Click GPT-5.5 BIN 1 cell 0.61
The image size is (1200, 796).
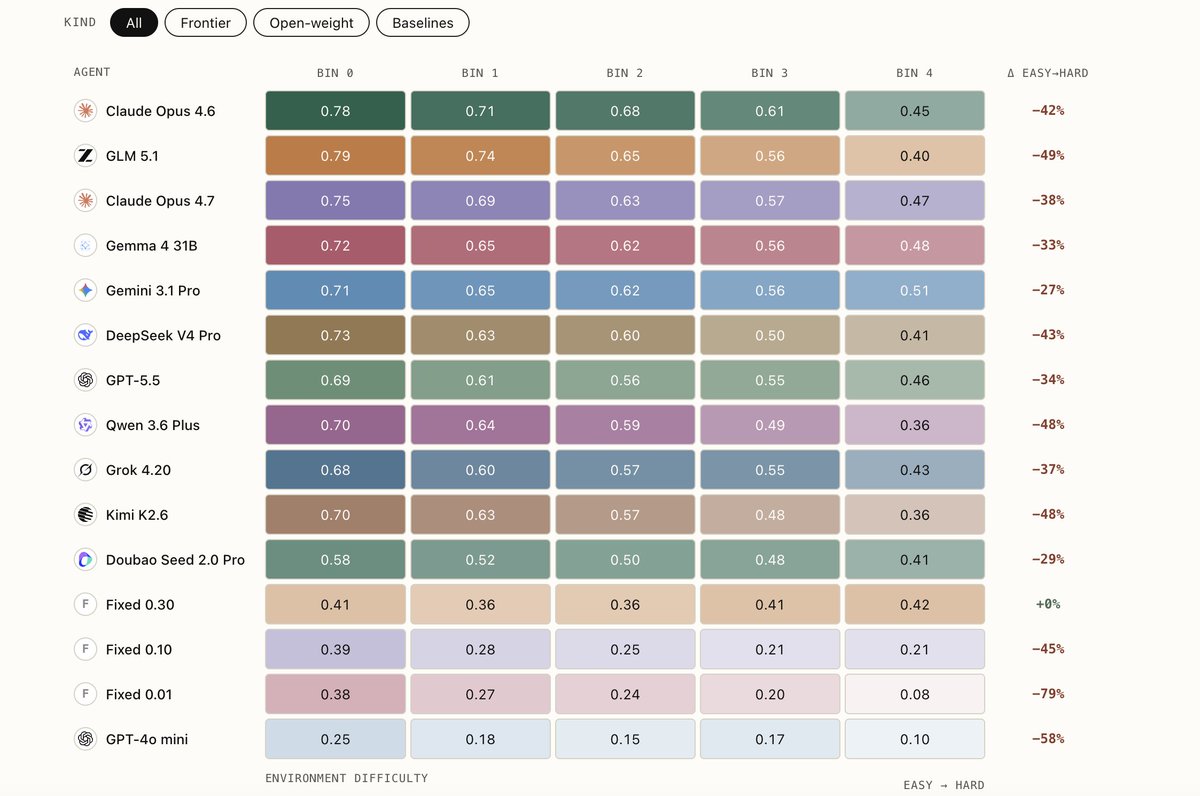480,380
